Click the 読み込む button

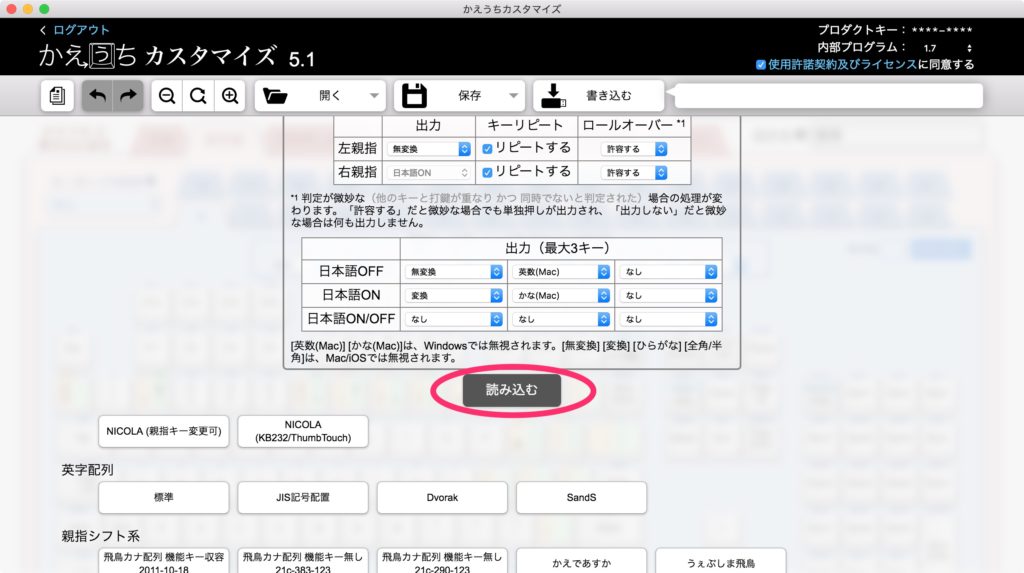coord(512,390)
